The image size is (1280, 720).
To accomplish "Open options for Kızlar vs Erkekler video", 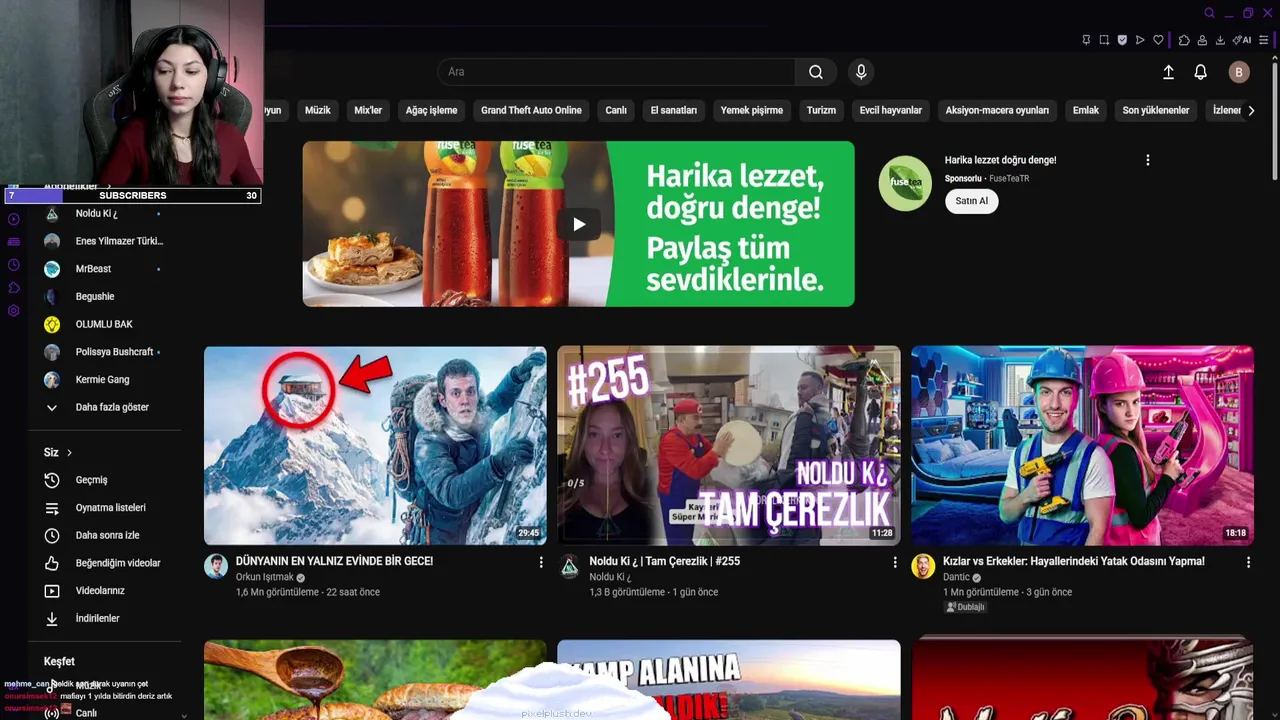I will 1248,563.
